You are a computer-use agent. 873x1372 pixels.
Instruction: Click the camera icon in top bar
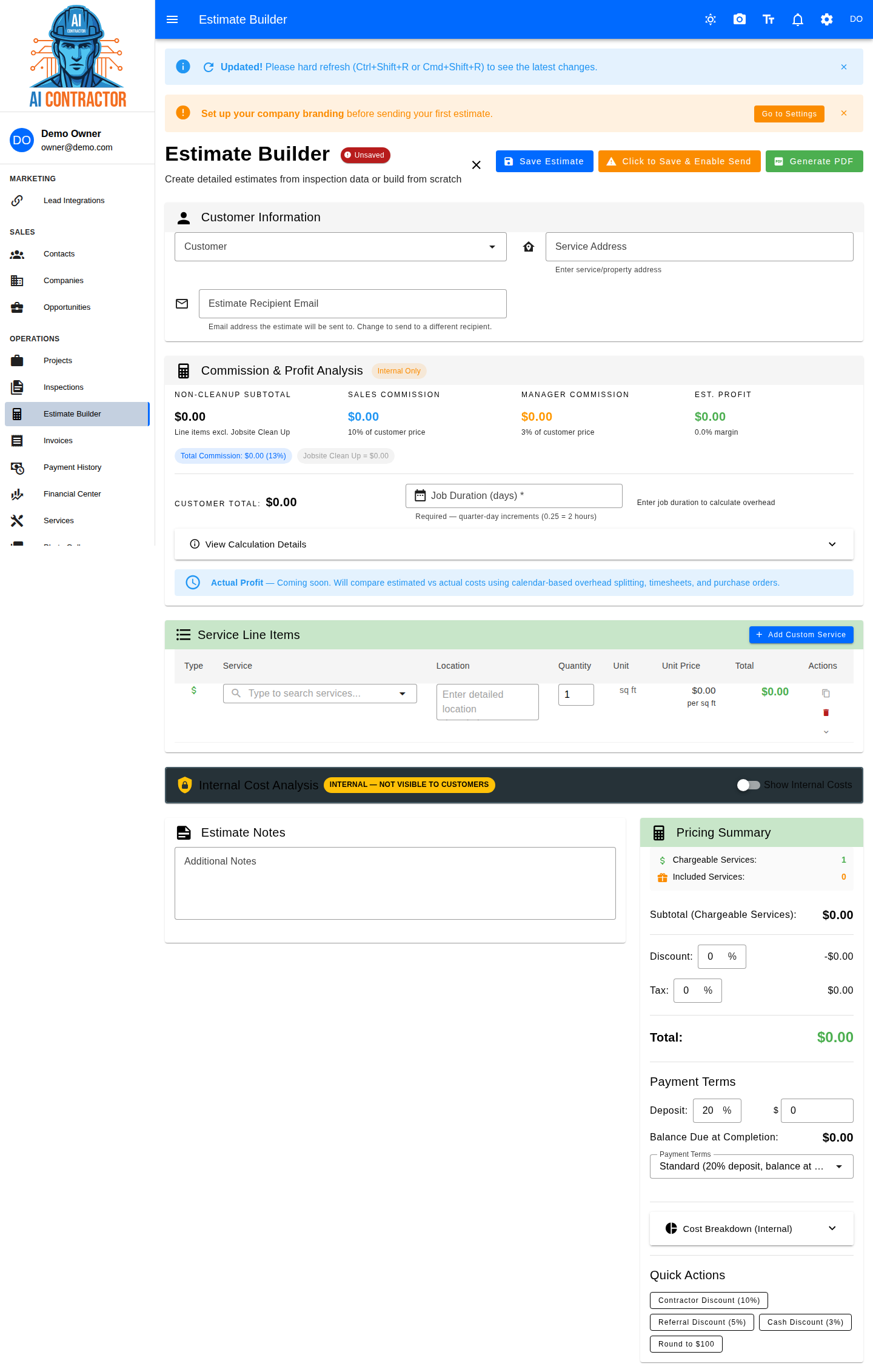coord(740,19)
